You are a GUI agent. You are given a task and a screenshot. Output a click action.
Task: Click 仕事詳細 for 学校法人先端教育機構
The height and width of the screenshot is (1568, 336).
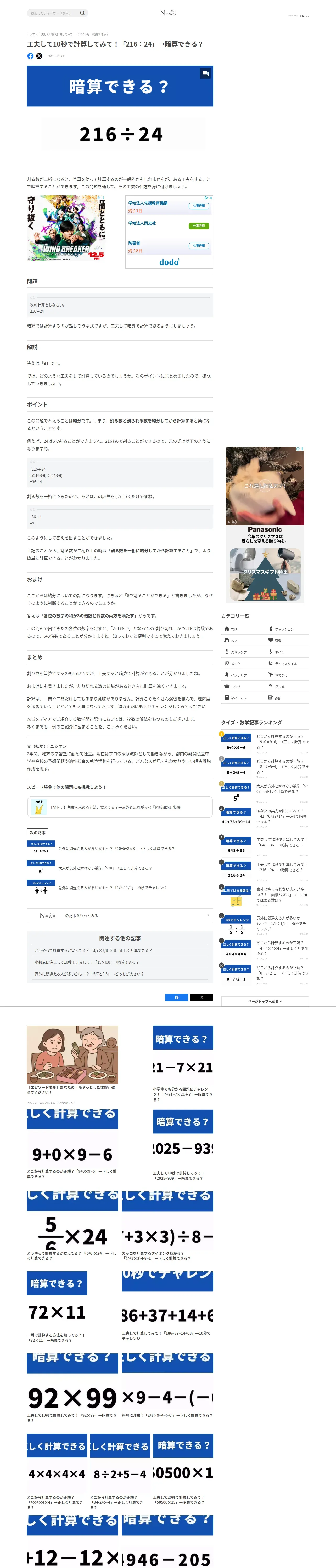199,206
